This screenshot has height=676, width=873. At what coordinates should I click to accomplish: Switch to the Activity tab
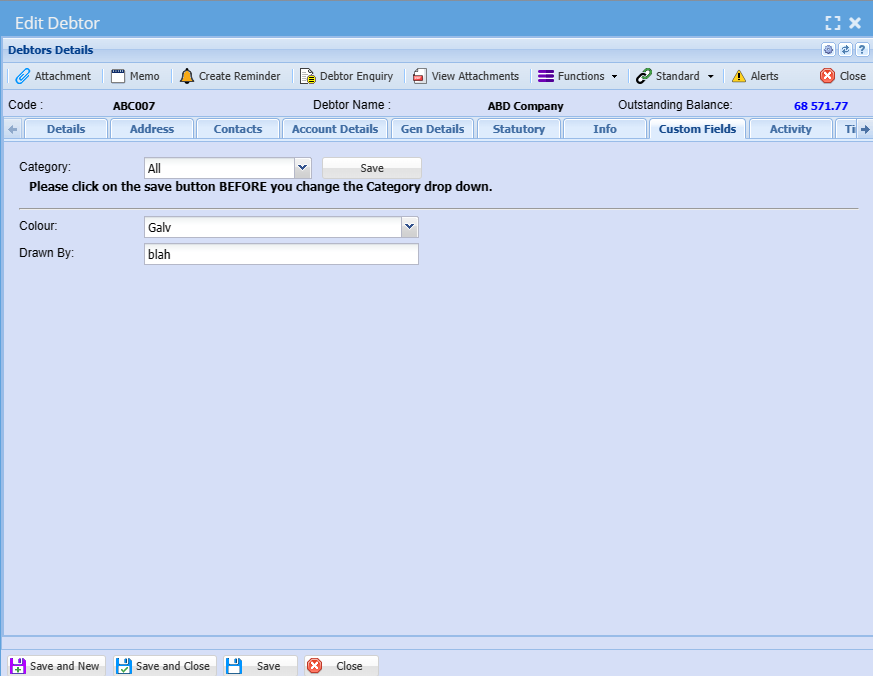pyautogui.click(x=791, y=129)
